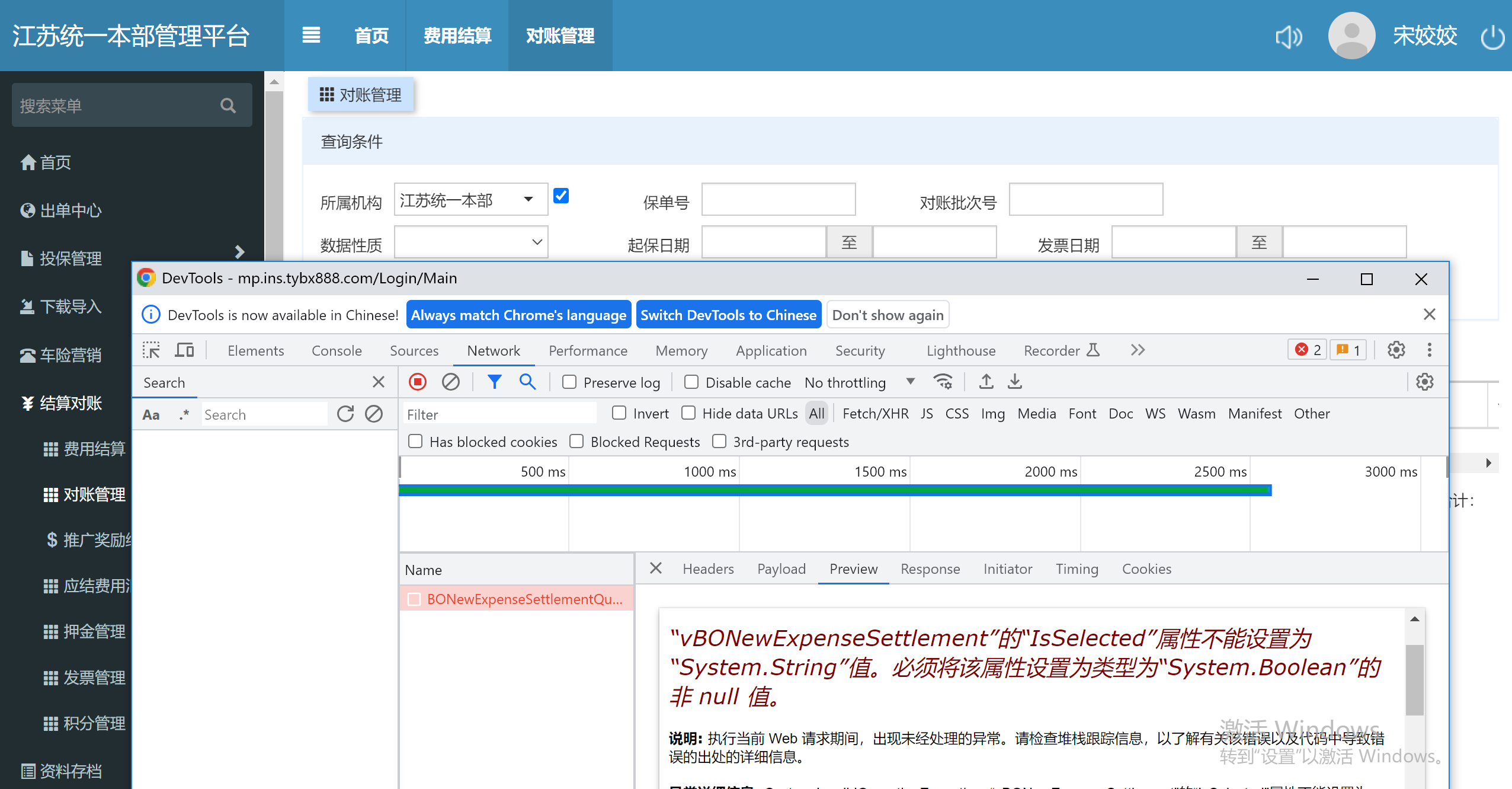Enable the Preserve log checkbox
The width and height of the screenshot is (1512, 789).
point(569,382)
